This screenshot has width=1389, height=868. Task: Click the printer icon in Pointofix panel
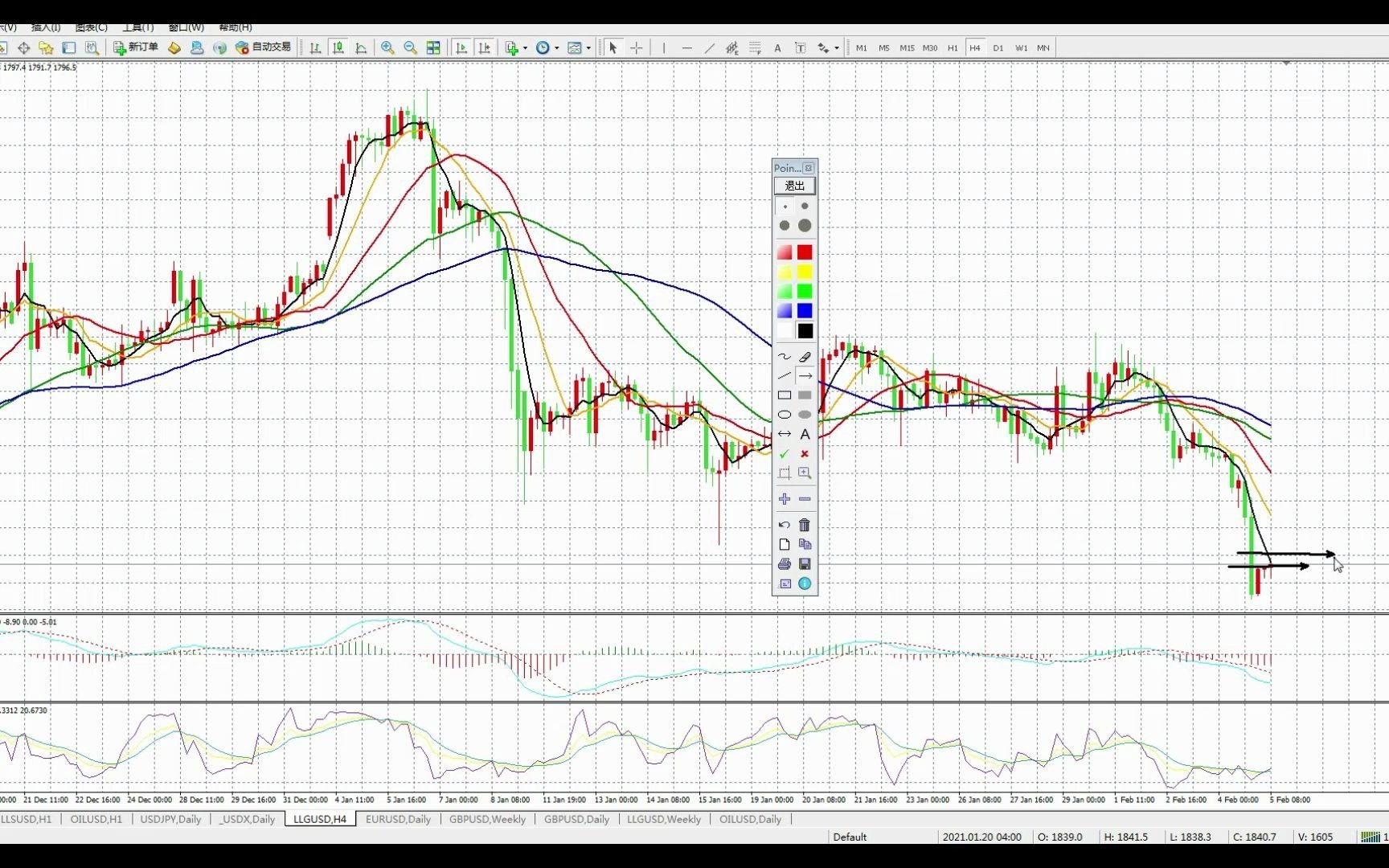click(x=785, y=564)
